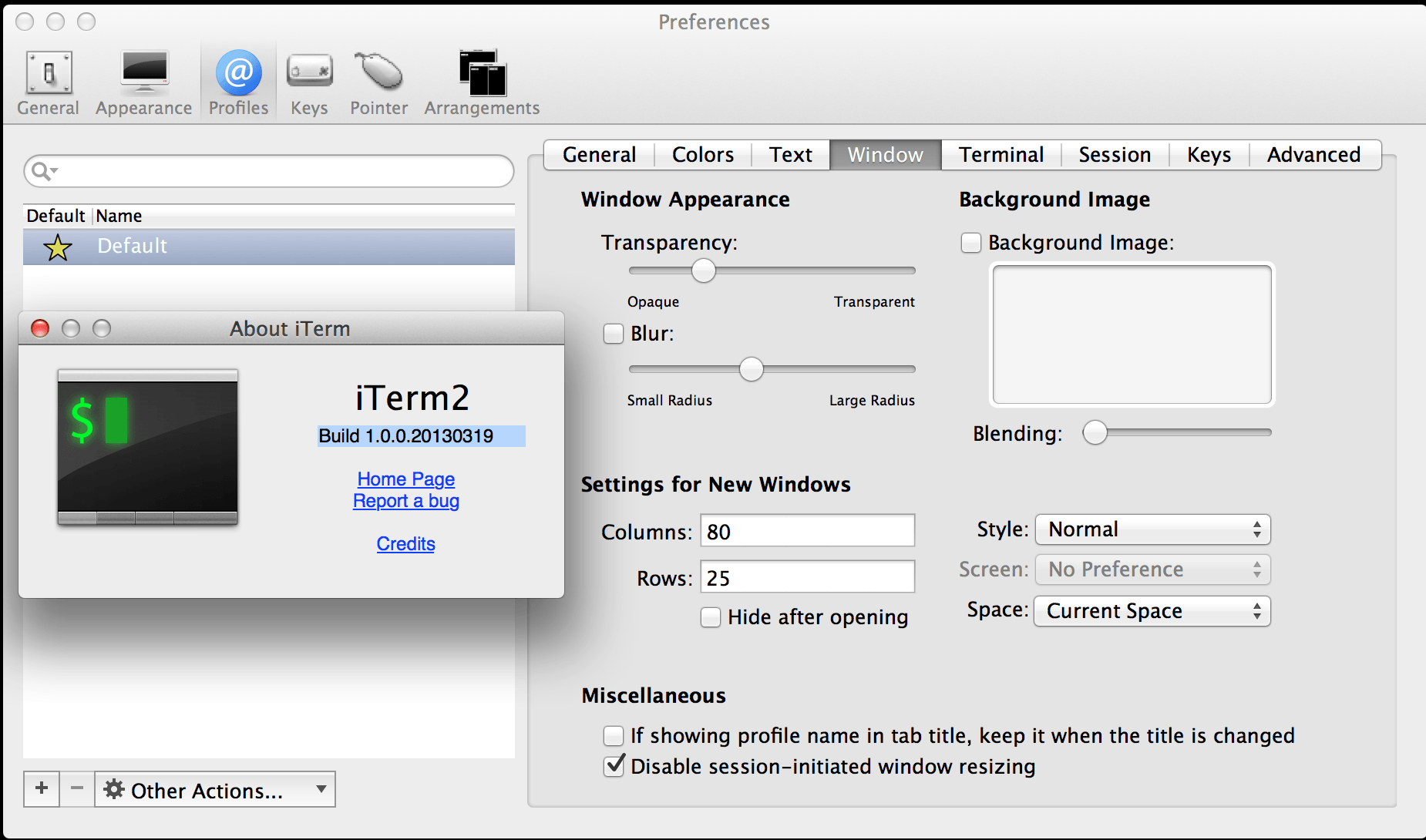Open the Pointer preferences pane

[378, 83]
